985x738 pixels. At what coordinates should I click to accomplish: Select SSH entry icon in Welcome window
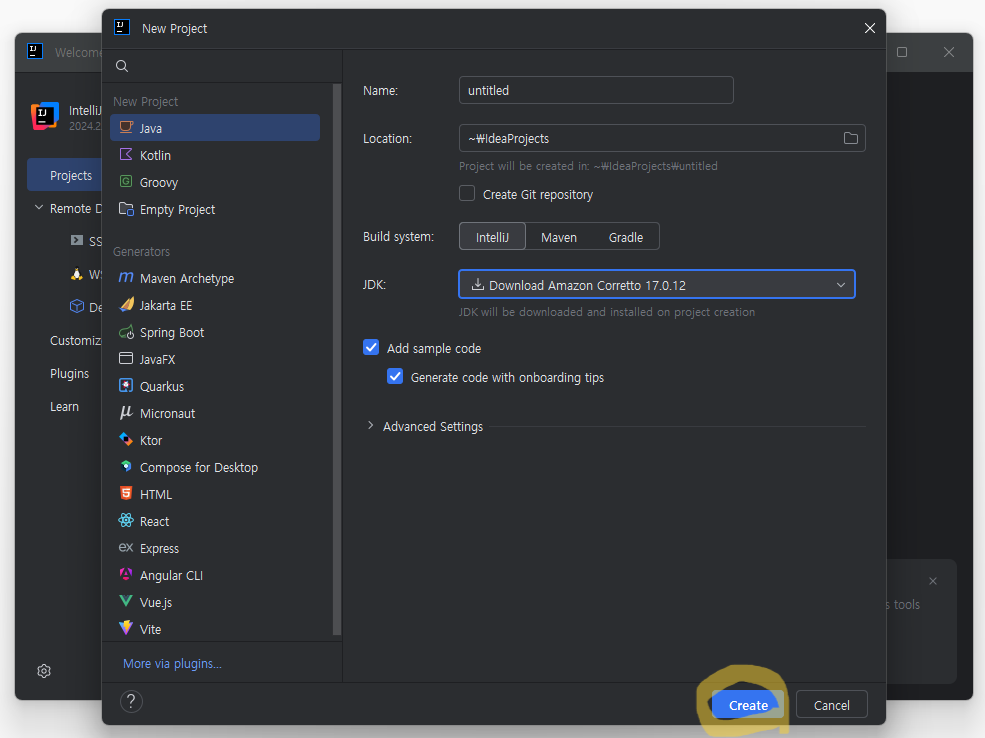click(x=77, y=241)
